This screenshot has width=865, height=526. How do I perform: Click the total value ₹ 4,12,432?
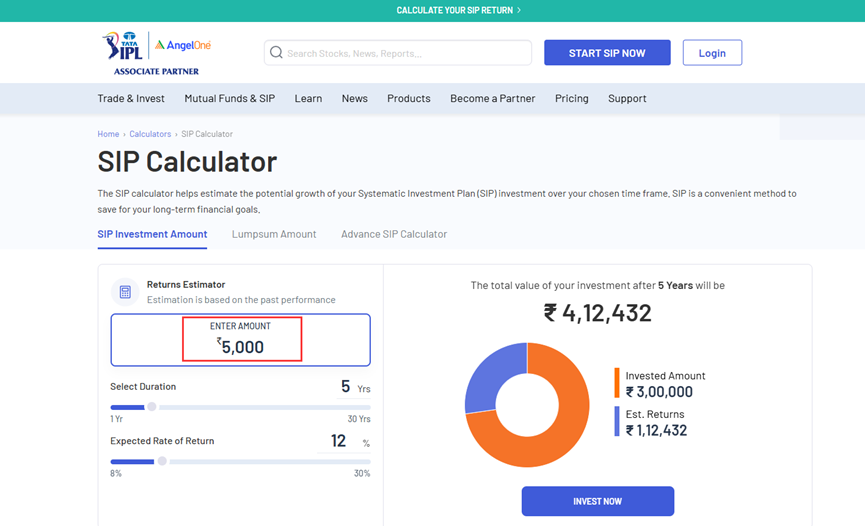coord(597,313)
